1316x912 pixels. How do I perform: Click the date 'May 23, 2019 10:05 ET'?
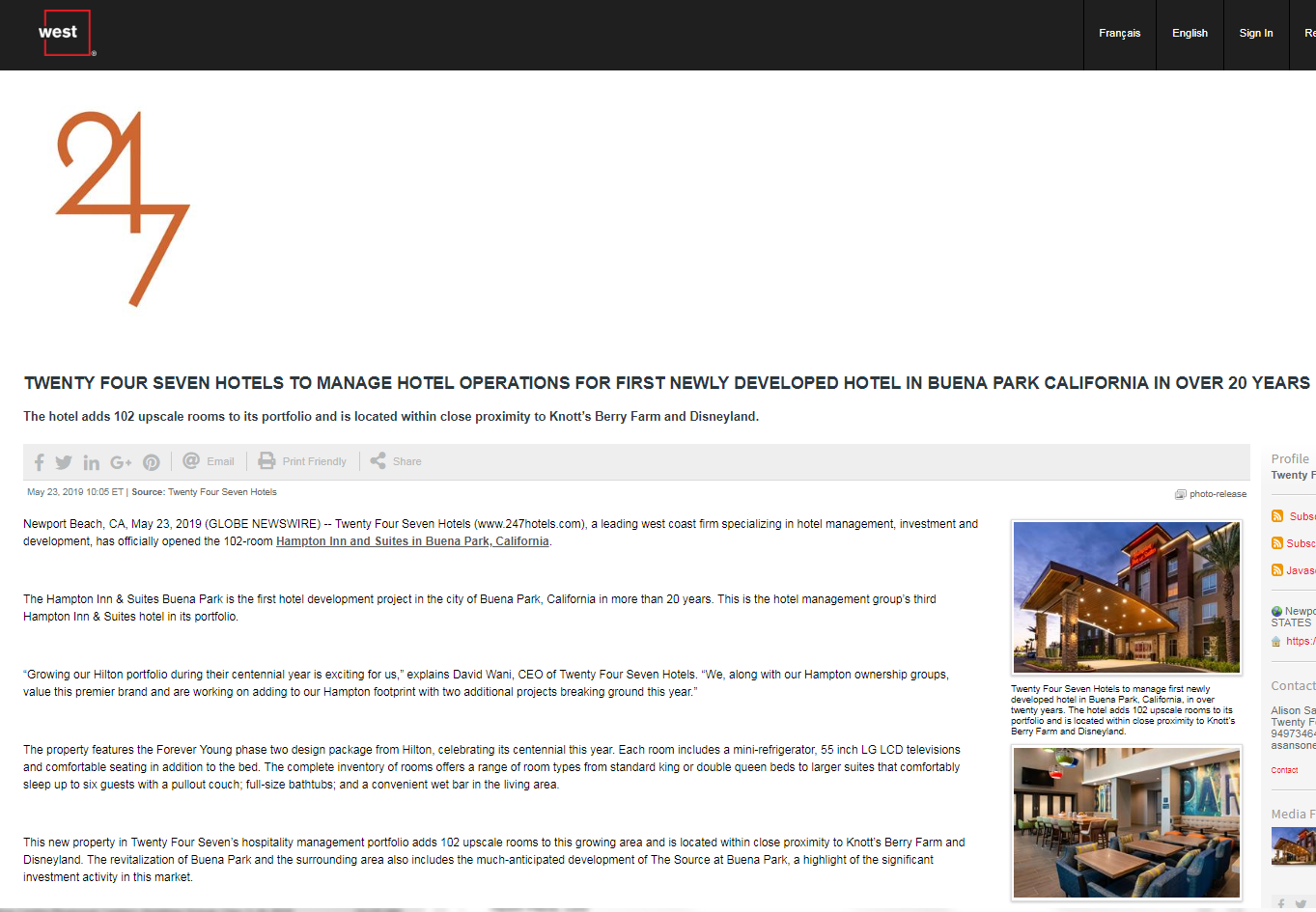[x=75, y=492]
